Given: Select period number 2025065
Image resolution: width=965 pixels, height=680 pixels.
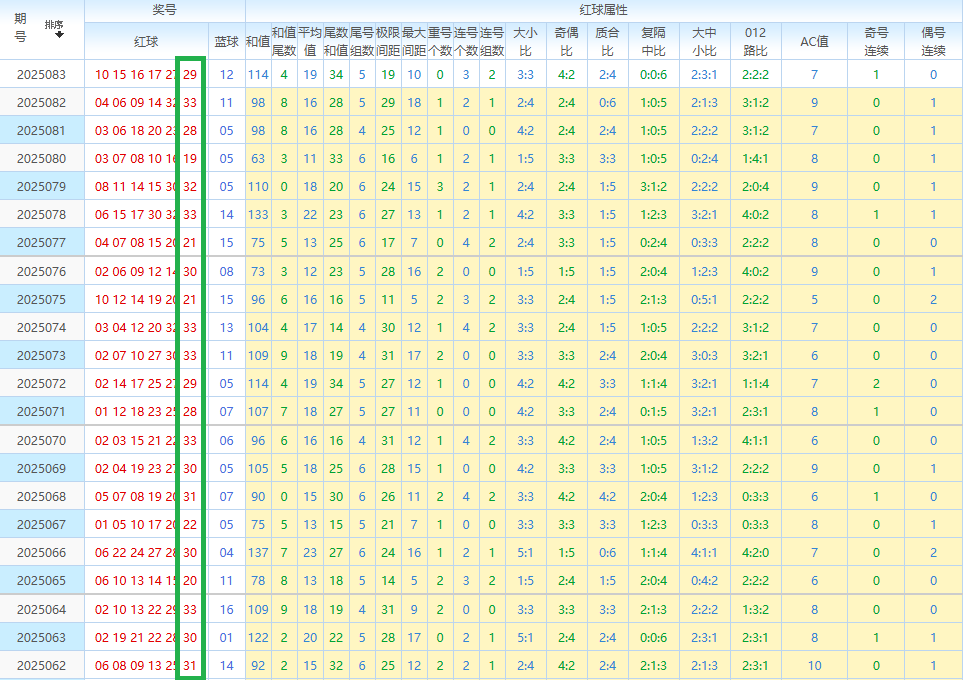Looking at the screenshot, I should [41, 580].
